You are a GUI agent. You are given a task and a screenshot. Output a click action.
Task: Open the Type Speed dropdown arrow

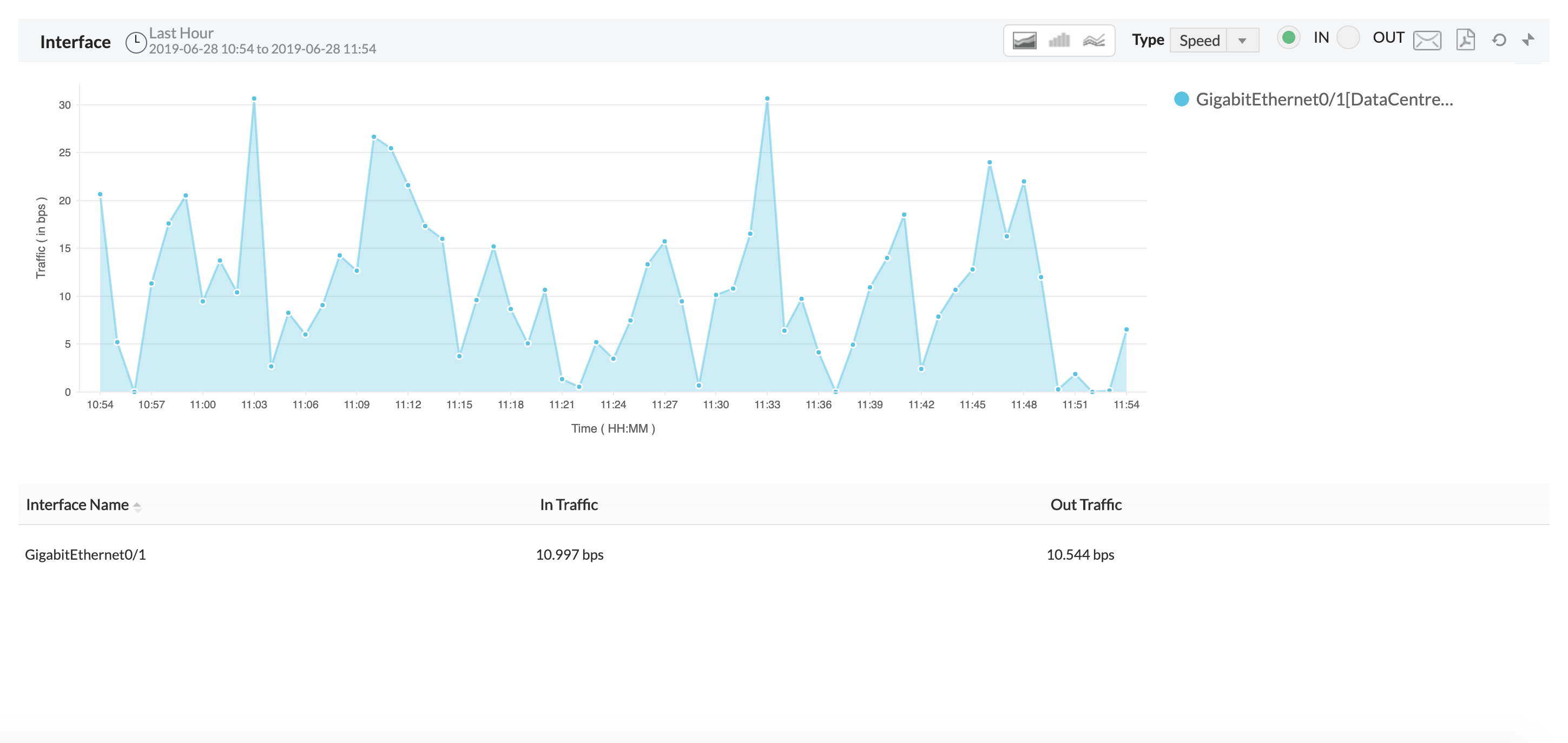[1242, 41]
